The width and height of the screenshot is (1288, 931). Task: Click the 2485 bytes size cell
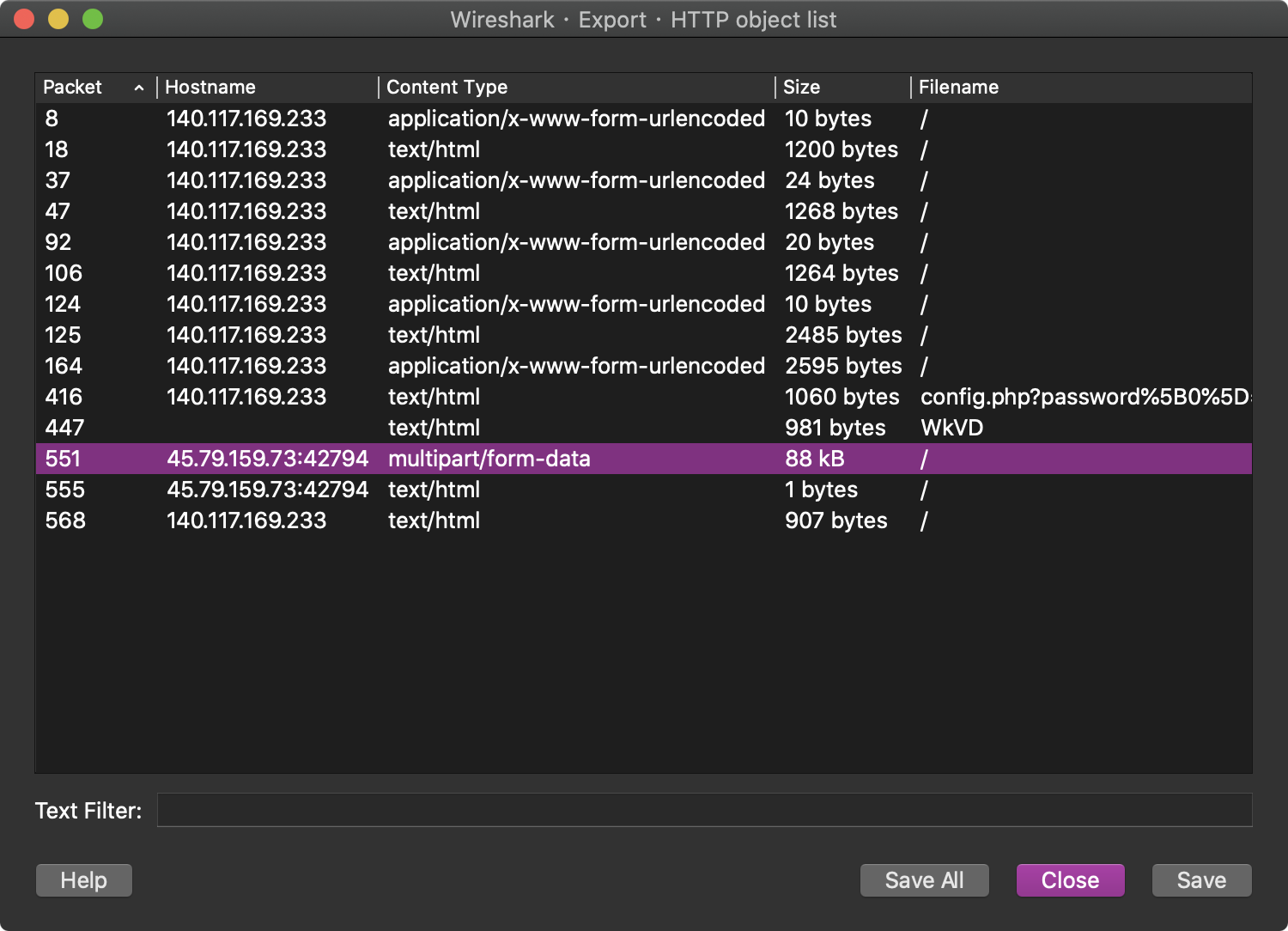843,335
